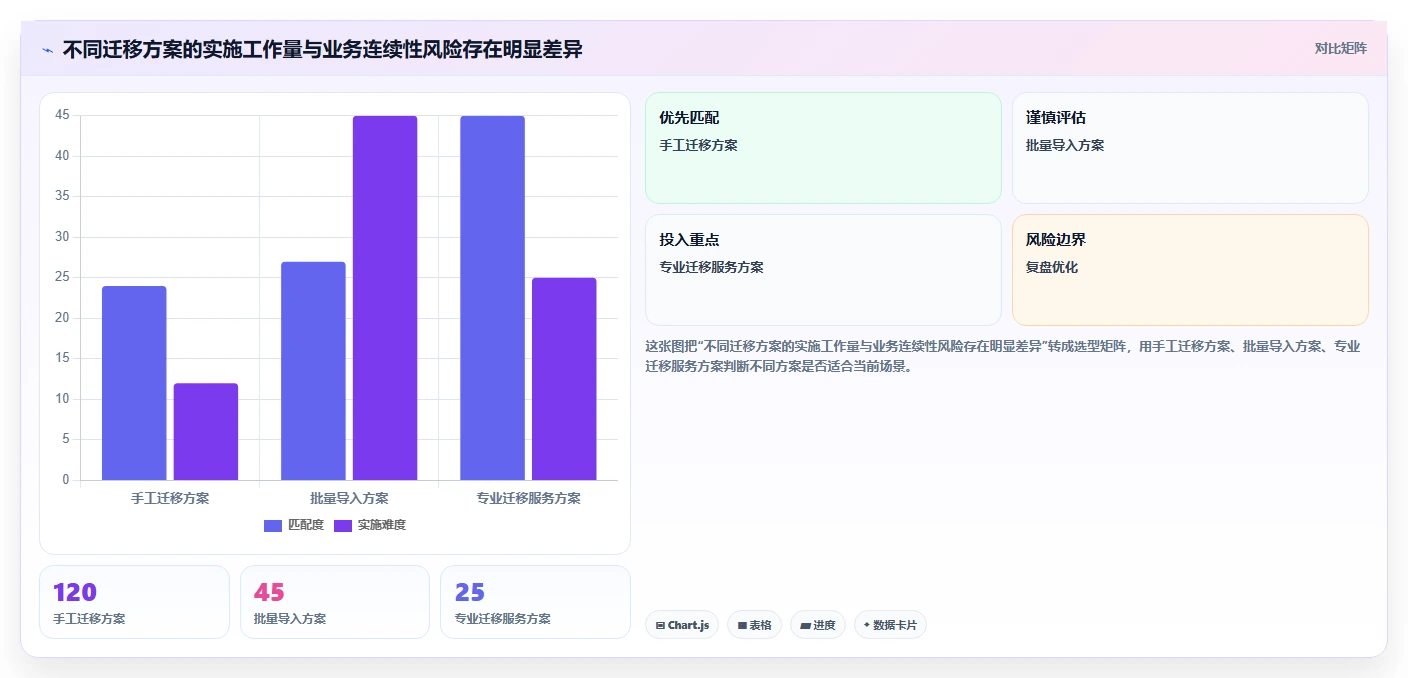Select the 实施难度 bar for 批量导入方案
The image size is (1408, 678).
(385, 298)
